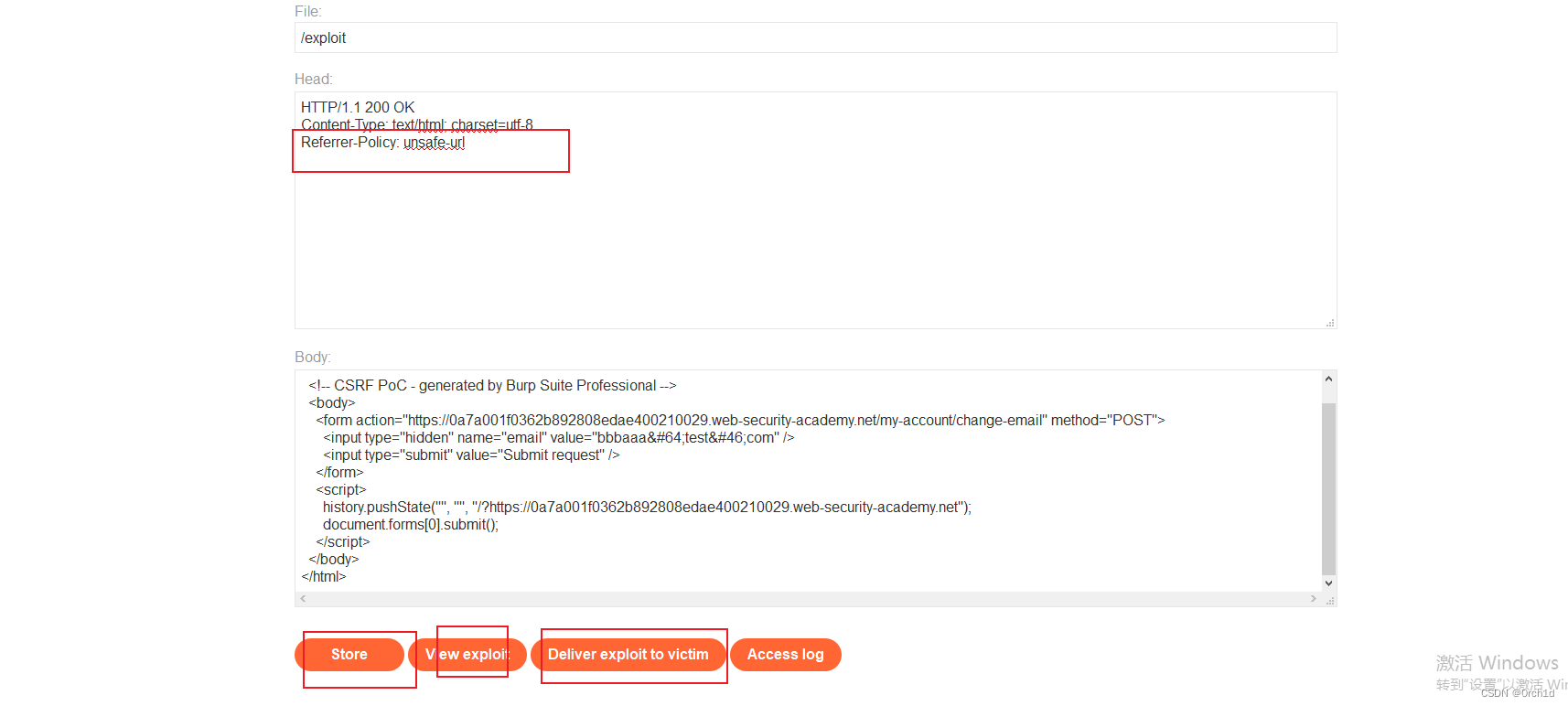Click Body horizontal scroll left arrow

(303, 599)
